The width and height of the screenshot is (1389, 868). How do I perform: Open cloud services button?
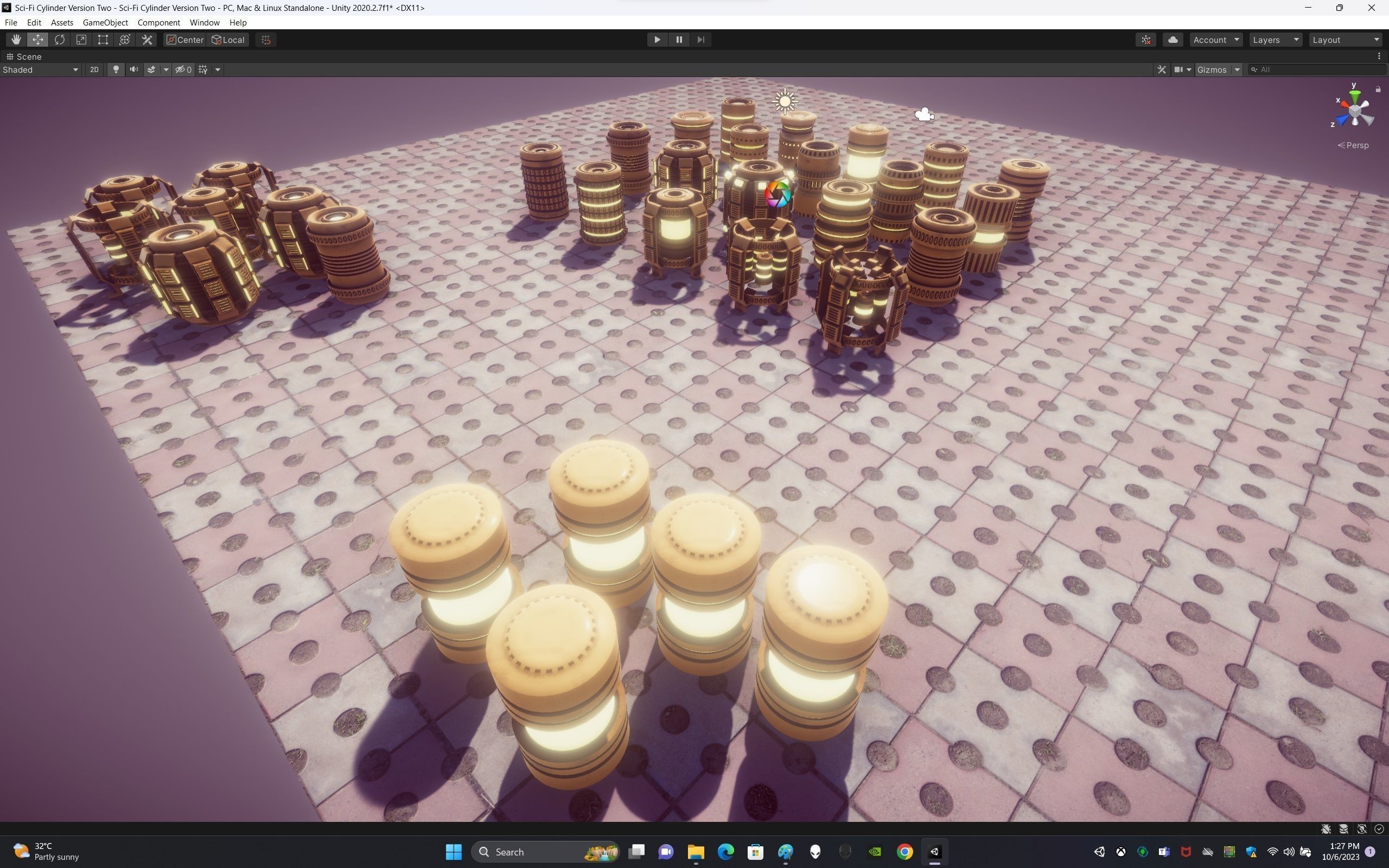pyautogui.click(x=1173, y=40)
